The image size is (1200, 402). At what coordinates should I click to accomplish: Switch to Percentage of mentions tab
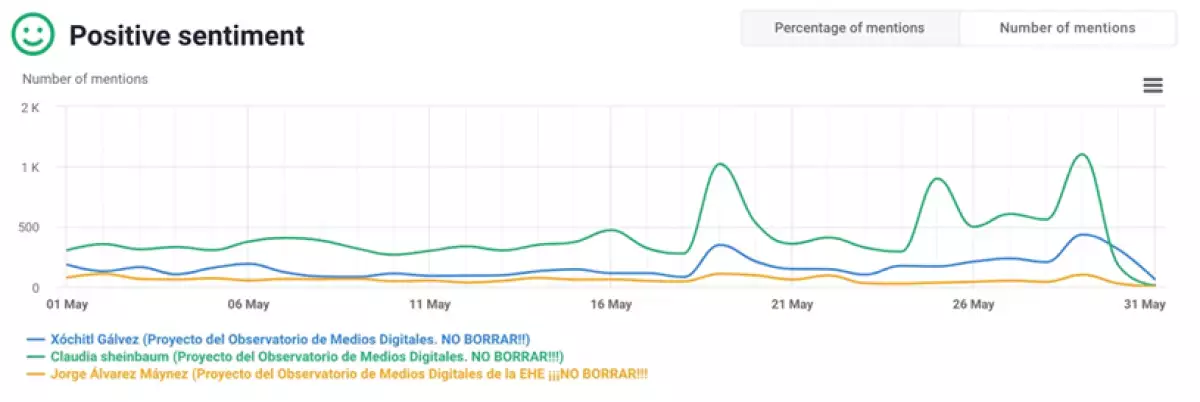[849, 28]
